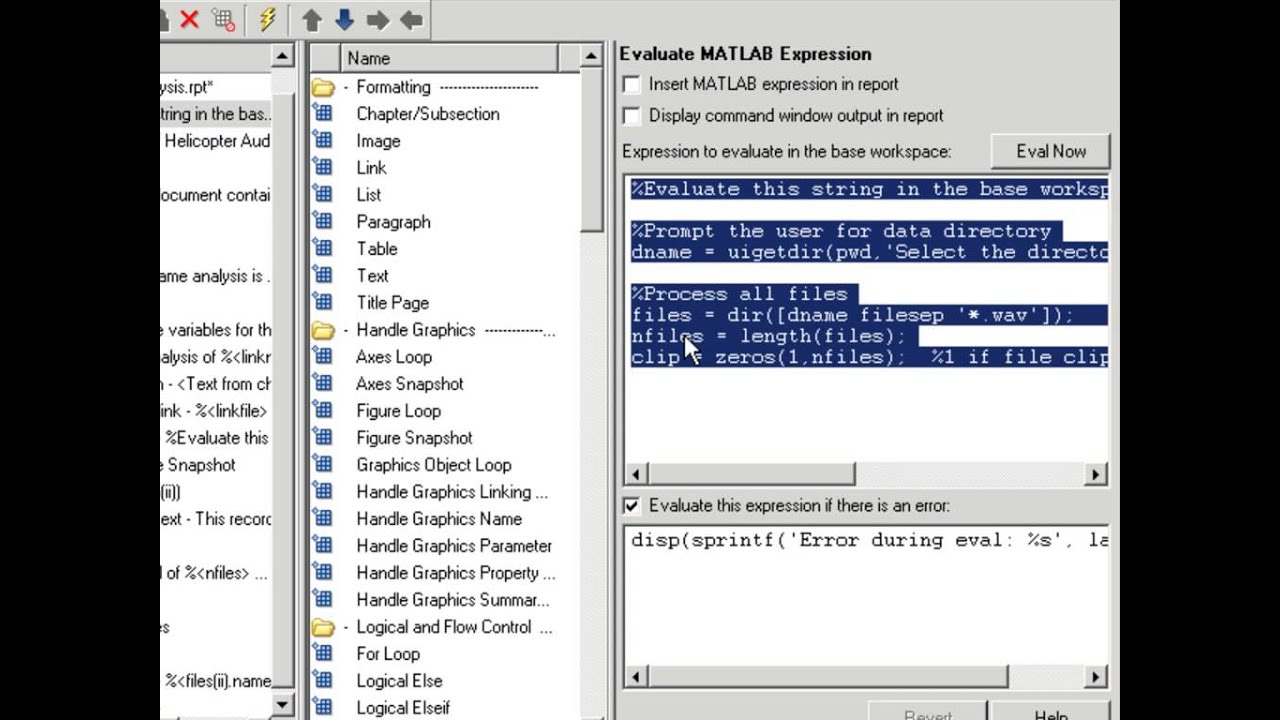Click scroll-down arrow of left outline panel
1280x720 pixels.
pyautogui.click(x=282, y=706)
